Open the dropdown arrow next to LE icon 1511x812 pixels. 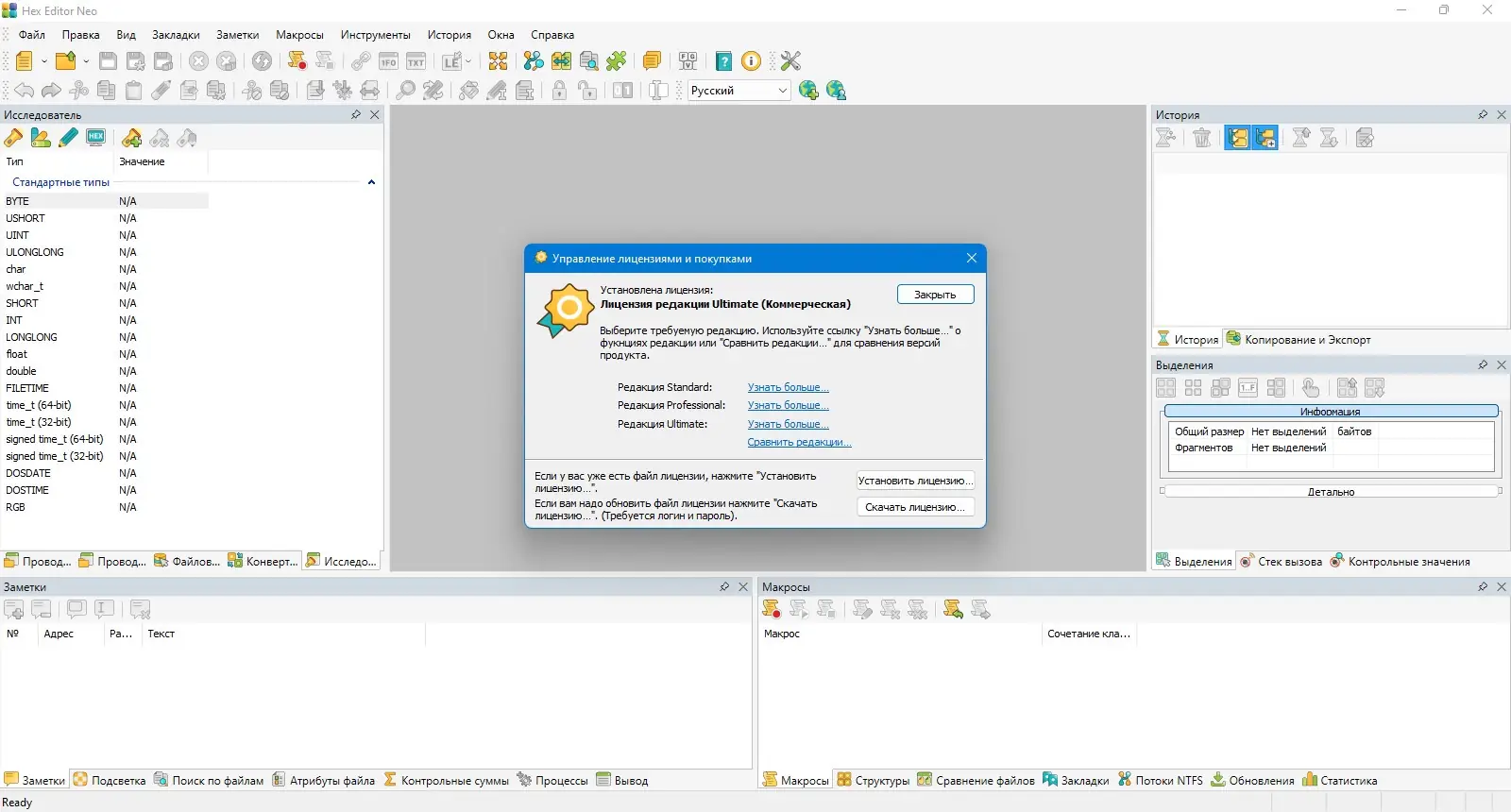(468, 61)
